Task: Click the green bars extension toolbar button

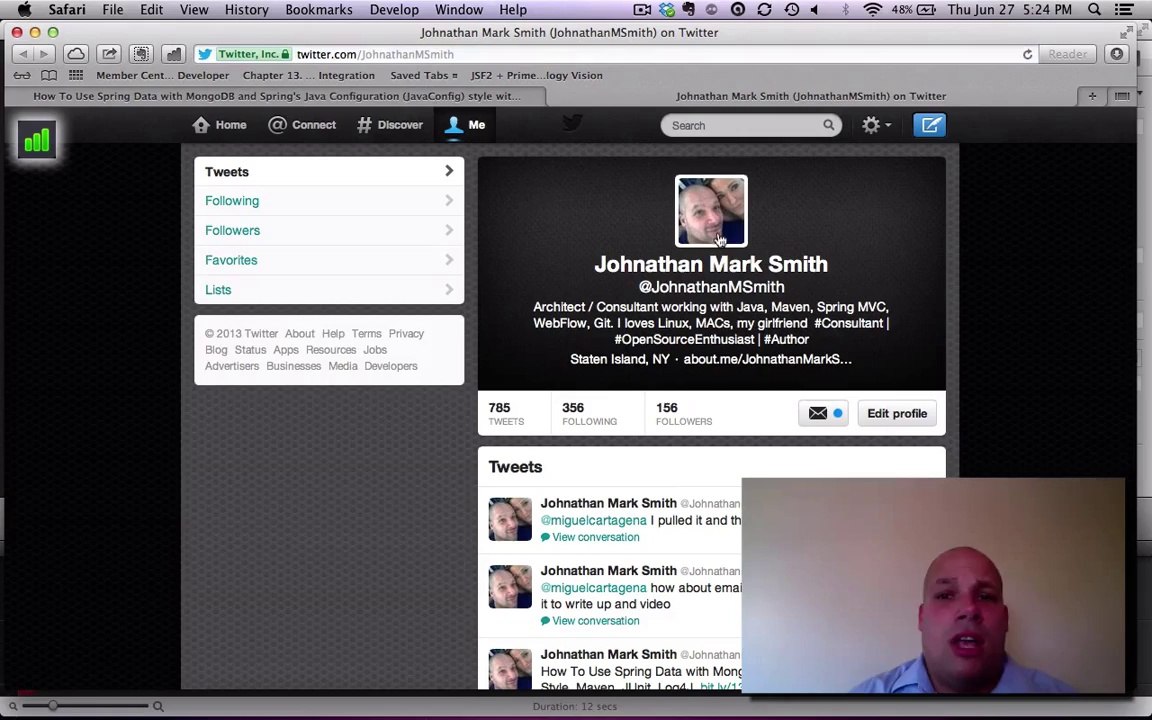Action: click(x=173, y=54)
